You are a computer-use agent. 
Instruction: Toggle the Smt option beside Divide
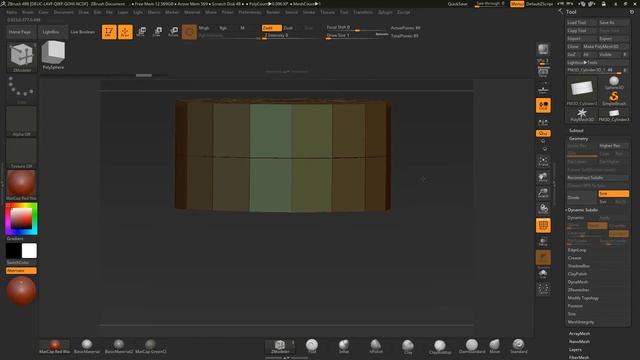[613, 193]
